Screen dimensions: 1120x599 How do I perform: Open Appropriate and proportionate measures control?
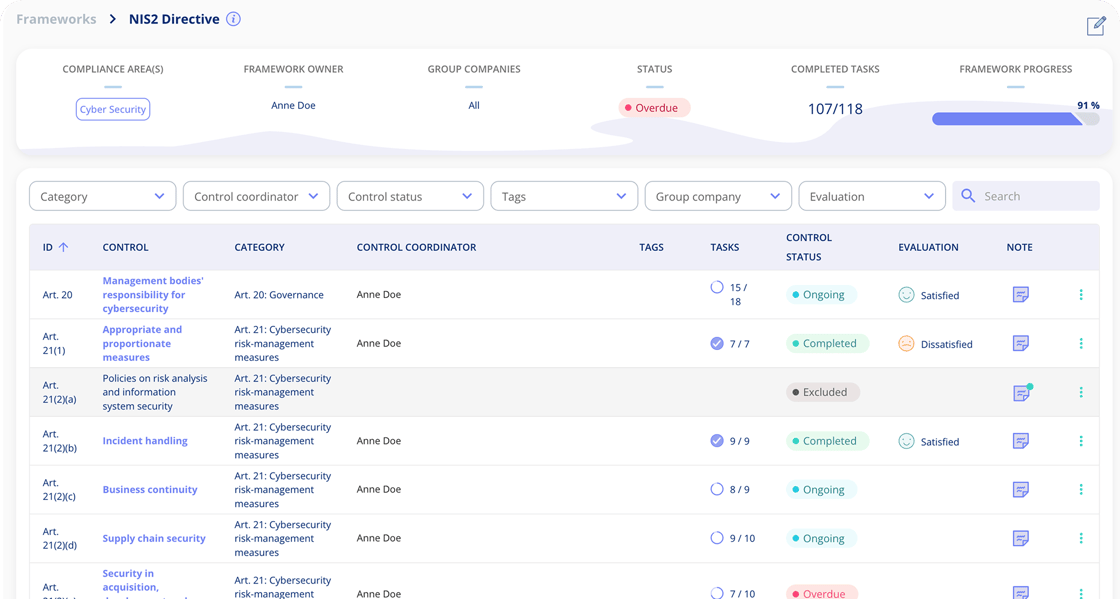coord(142,343)
